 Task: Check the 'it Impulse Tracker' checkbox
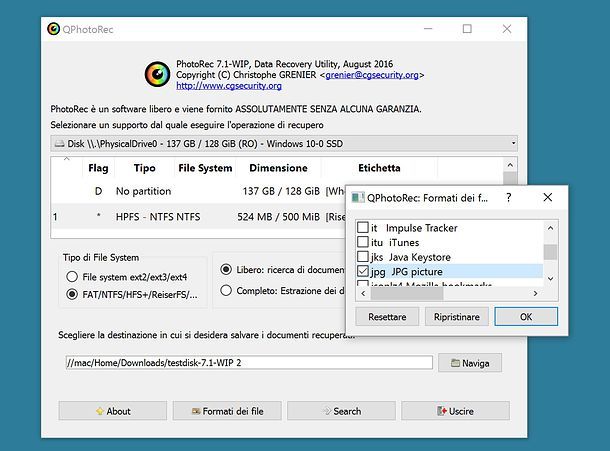point(363,227)
